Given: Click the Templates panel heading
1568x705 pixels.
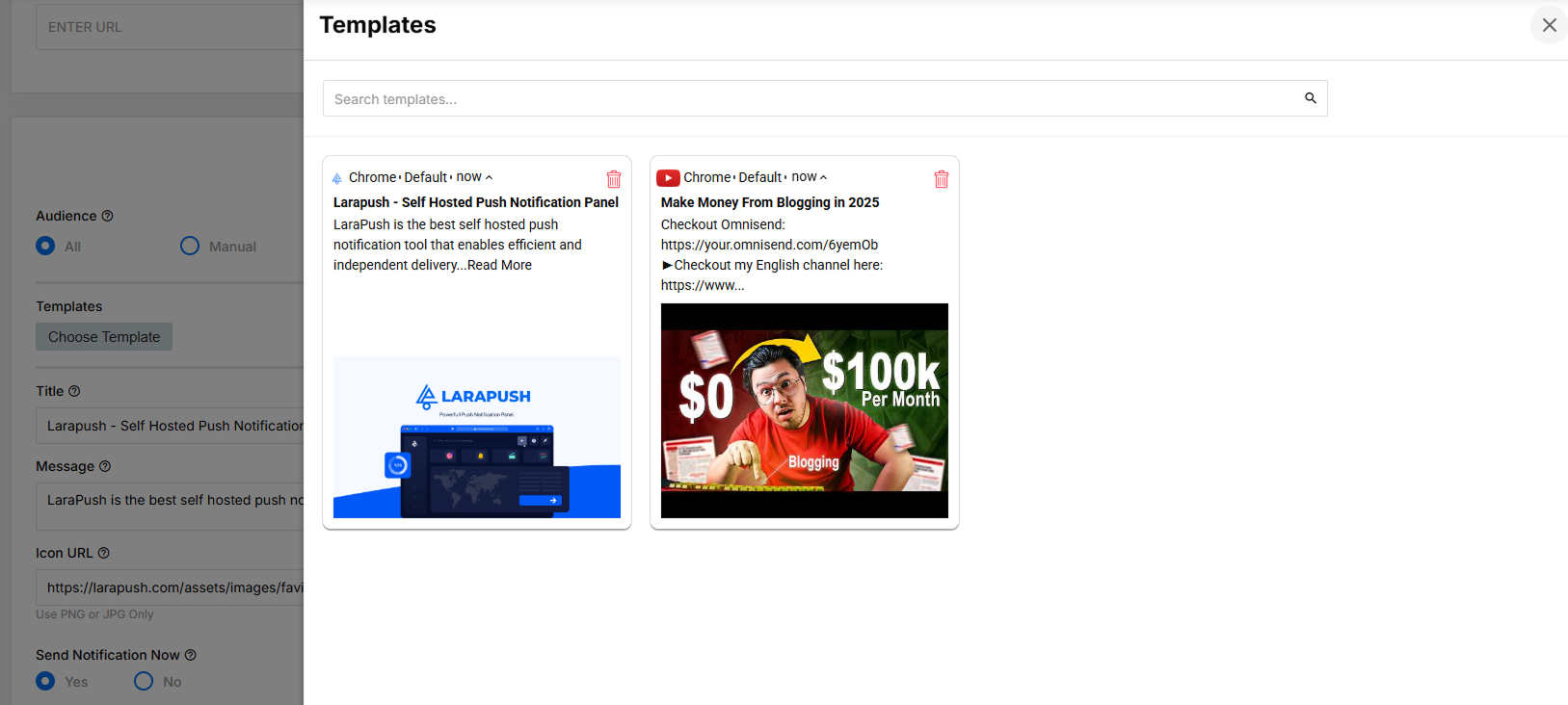Looking at the screenshot, I should coord(378,25).
